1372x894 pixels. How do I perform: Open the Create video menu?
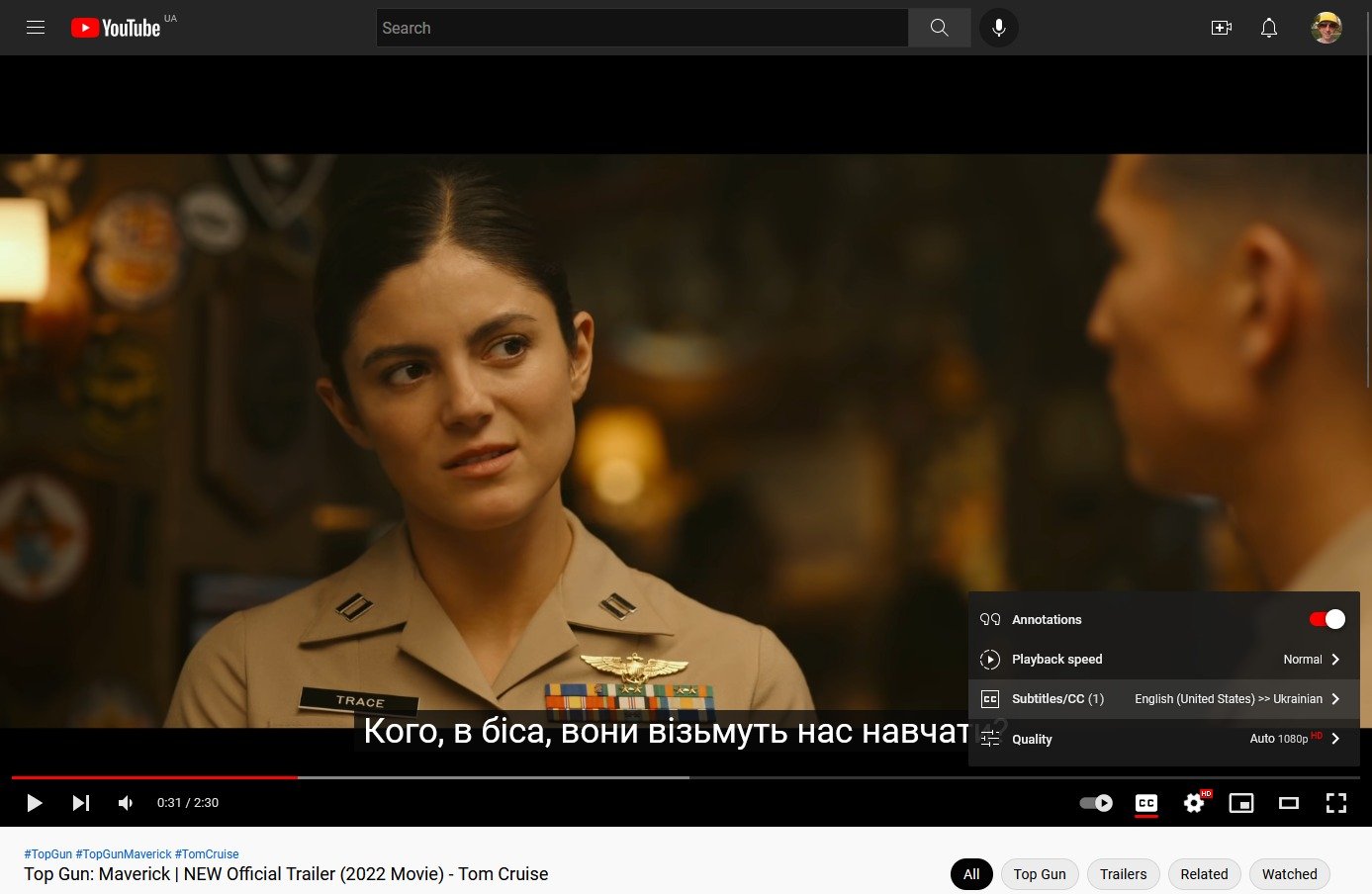click(1222, 28)
